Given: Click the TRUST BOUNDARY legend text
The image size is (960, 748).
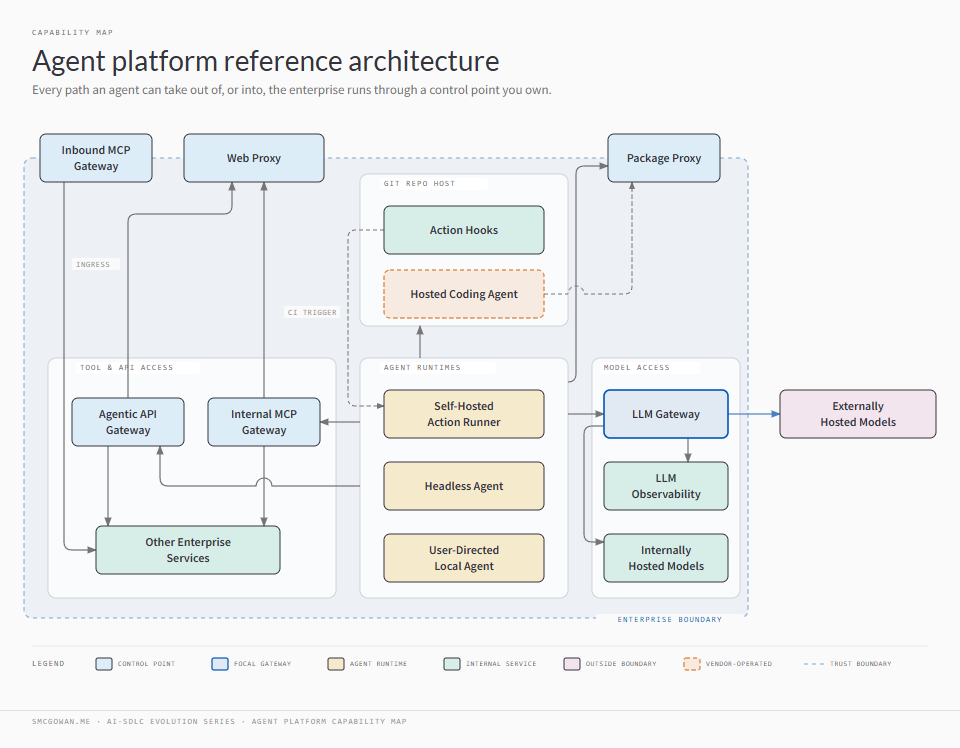Looking at the screenshot, I should (x=861, y=664).
